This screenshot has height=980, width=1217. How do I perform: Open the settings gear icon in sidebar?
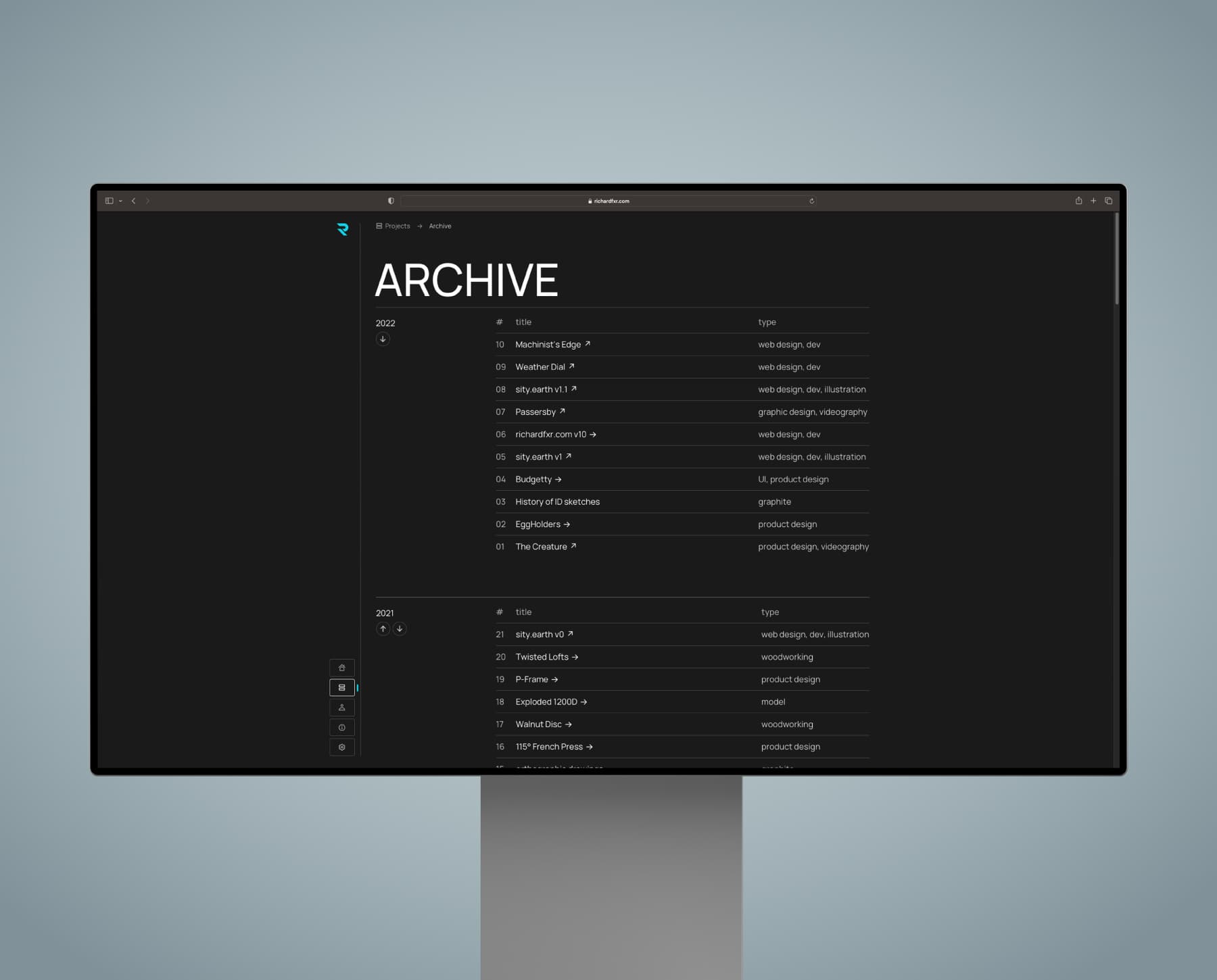point(341,748)
